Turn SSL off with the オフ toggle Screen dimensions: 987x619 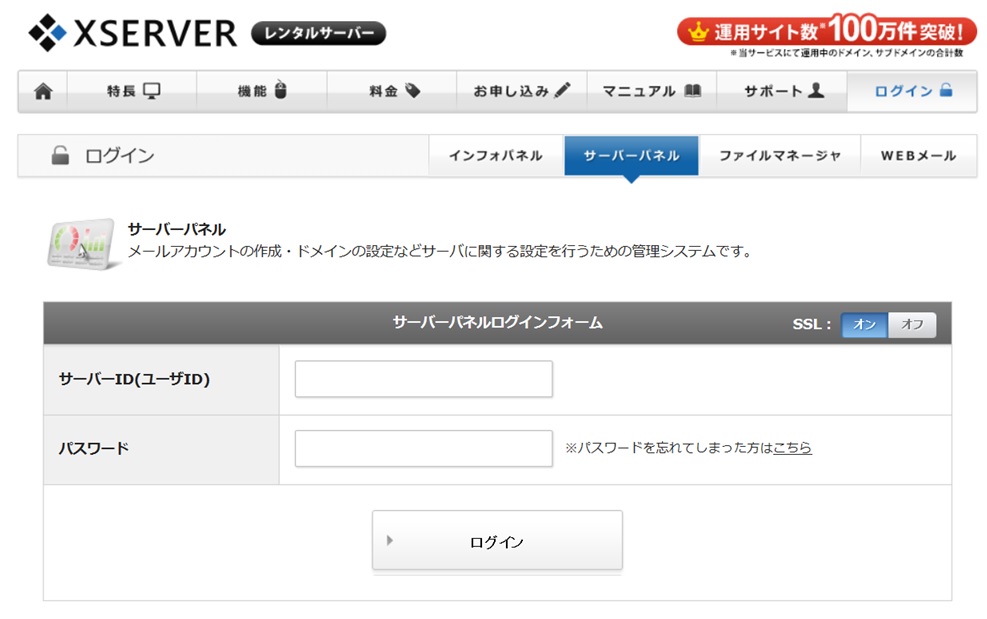(x=912, y=324)
